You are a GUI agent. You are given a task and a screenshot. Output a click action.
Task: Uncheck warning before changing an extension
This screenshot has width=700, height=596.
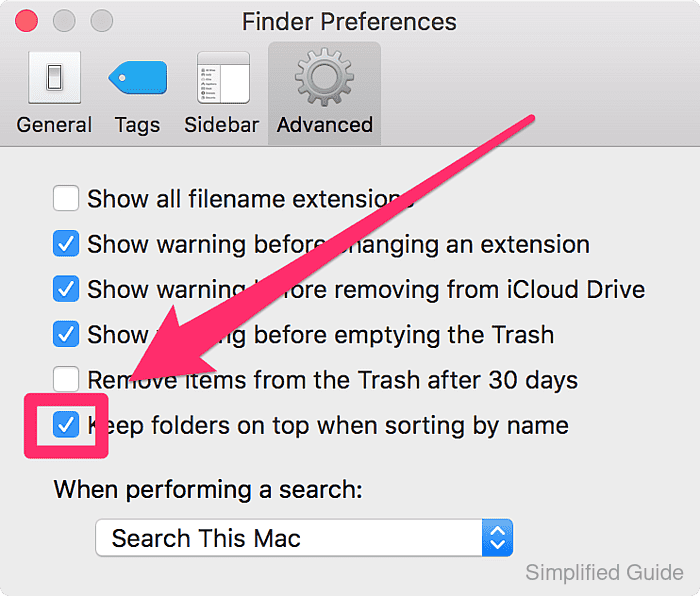click(x=66, y=244)
